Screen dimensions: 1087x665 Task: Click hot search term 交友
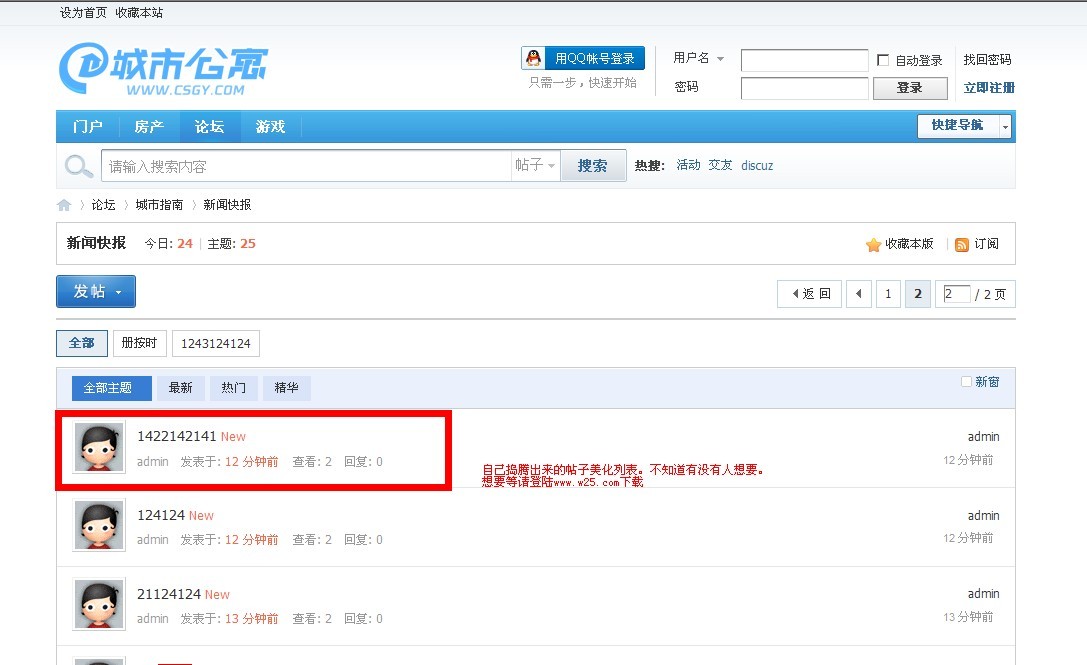[x=720, y=165]
